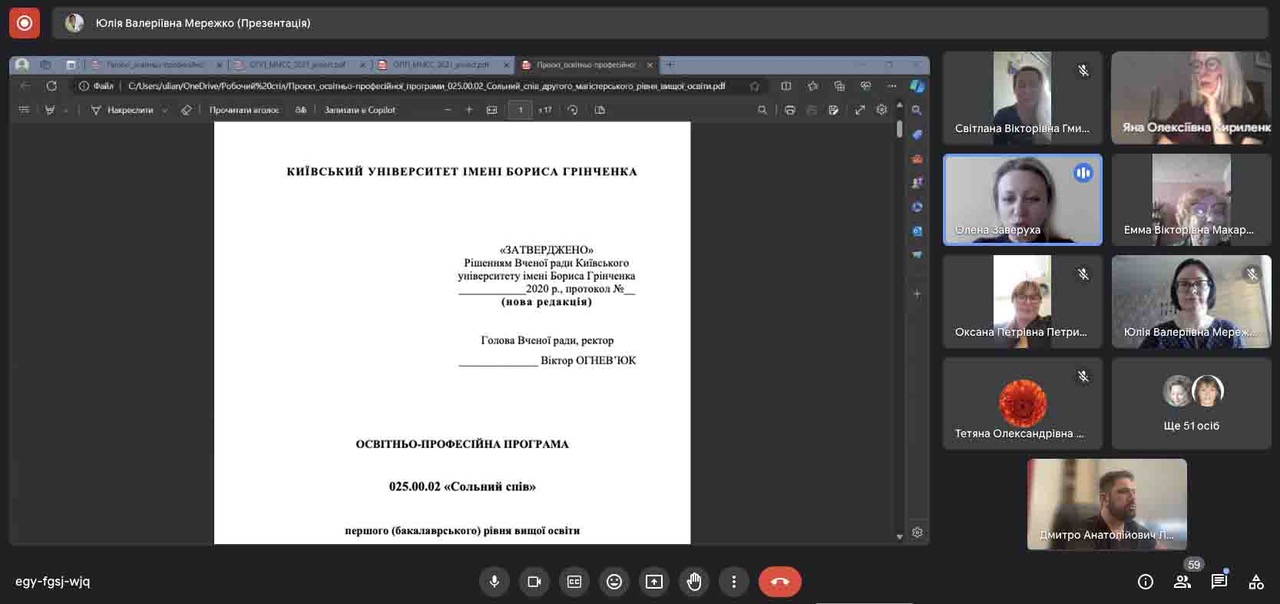Screen dimensions: 1280x604
Task: Open the emoji reactions button
Action: point(614,581)
